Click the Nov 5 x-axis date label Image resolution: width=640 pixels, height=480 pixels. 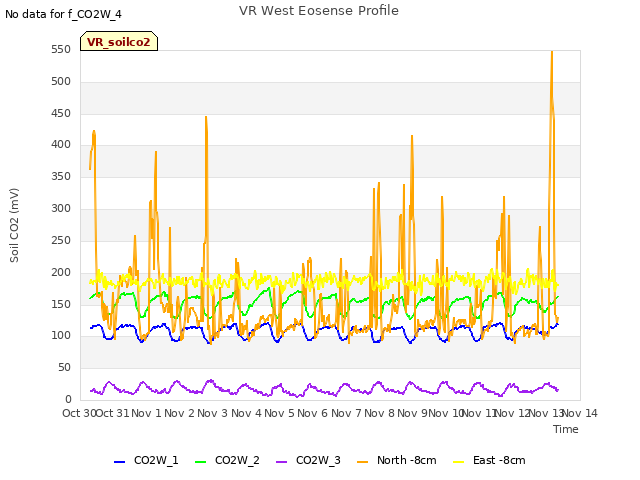tap(279, 413)
